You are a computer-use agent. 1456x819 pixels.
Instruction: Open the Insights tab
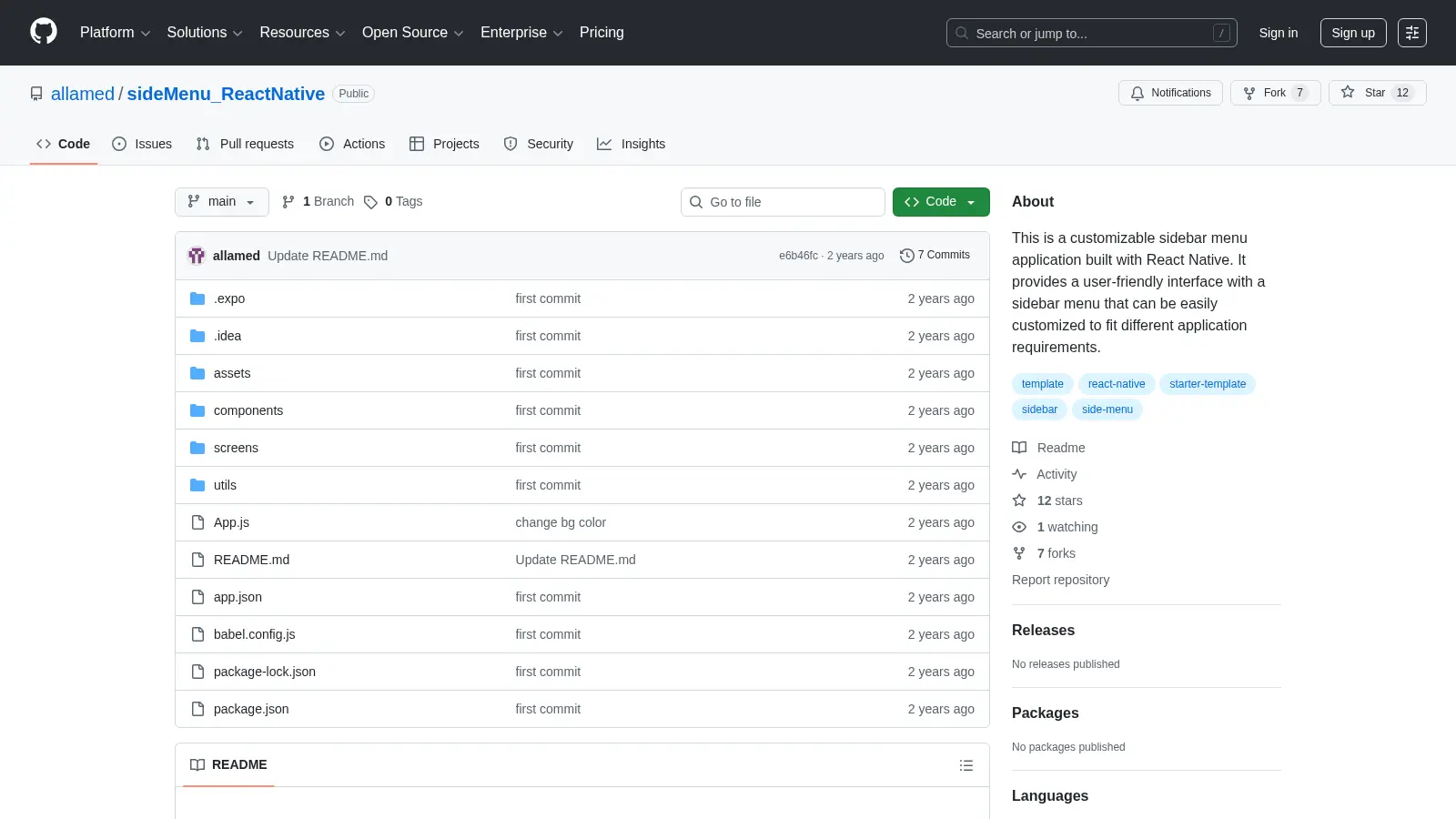coord(632,144)
